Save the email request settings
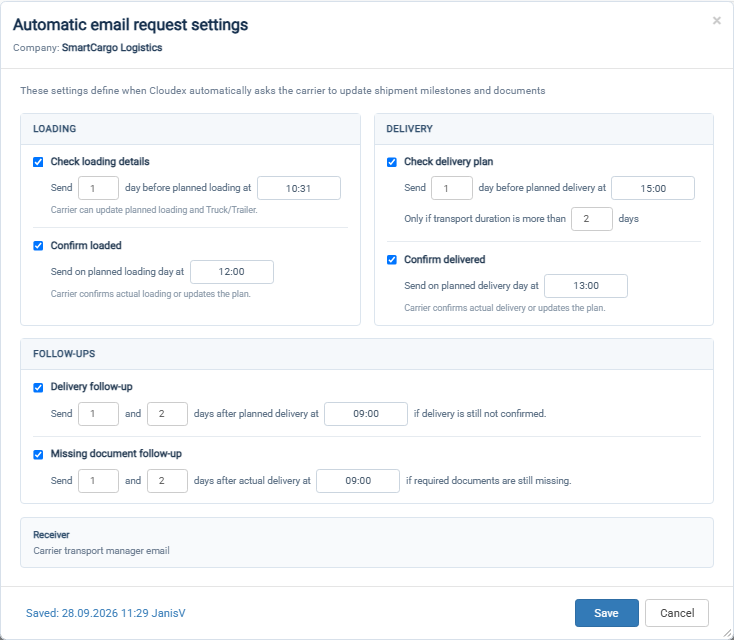This screenshot has height=640, width=734. [x=607, y=613]
